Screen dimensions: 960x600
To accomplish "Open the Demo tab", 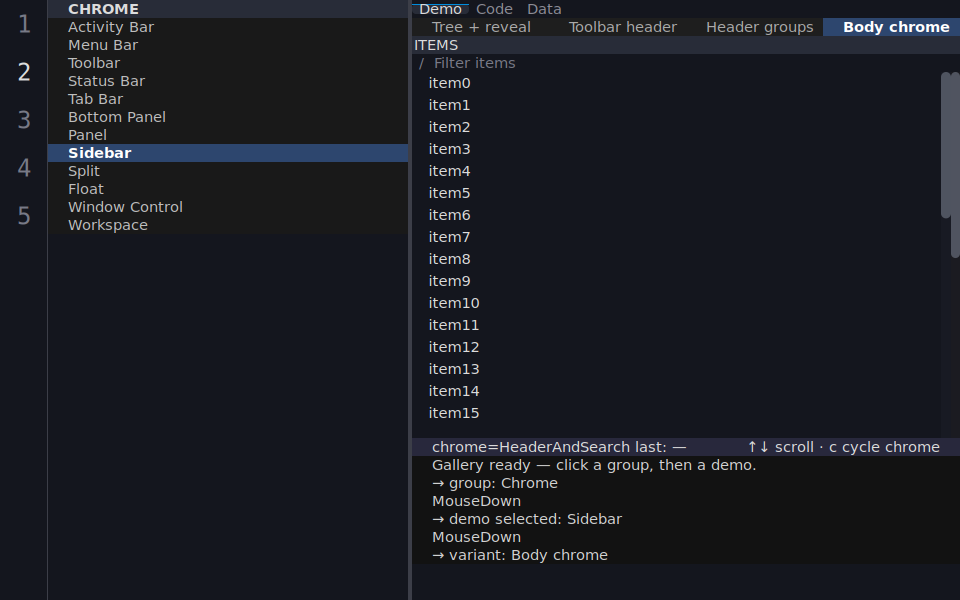I will (440, 9).
